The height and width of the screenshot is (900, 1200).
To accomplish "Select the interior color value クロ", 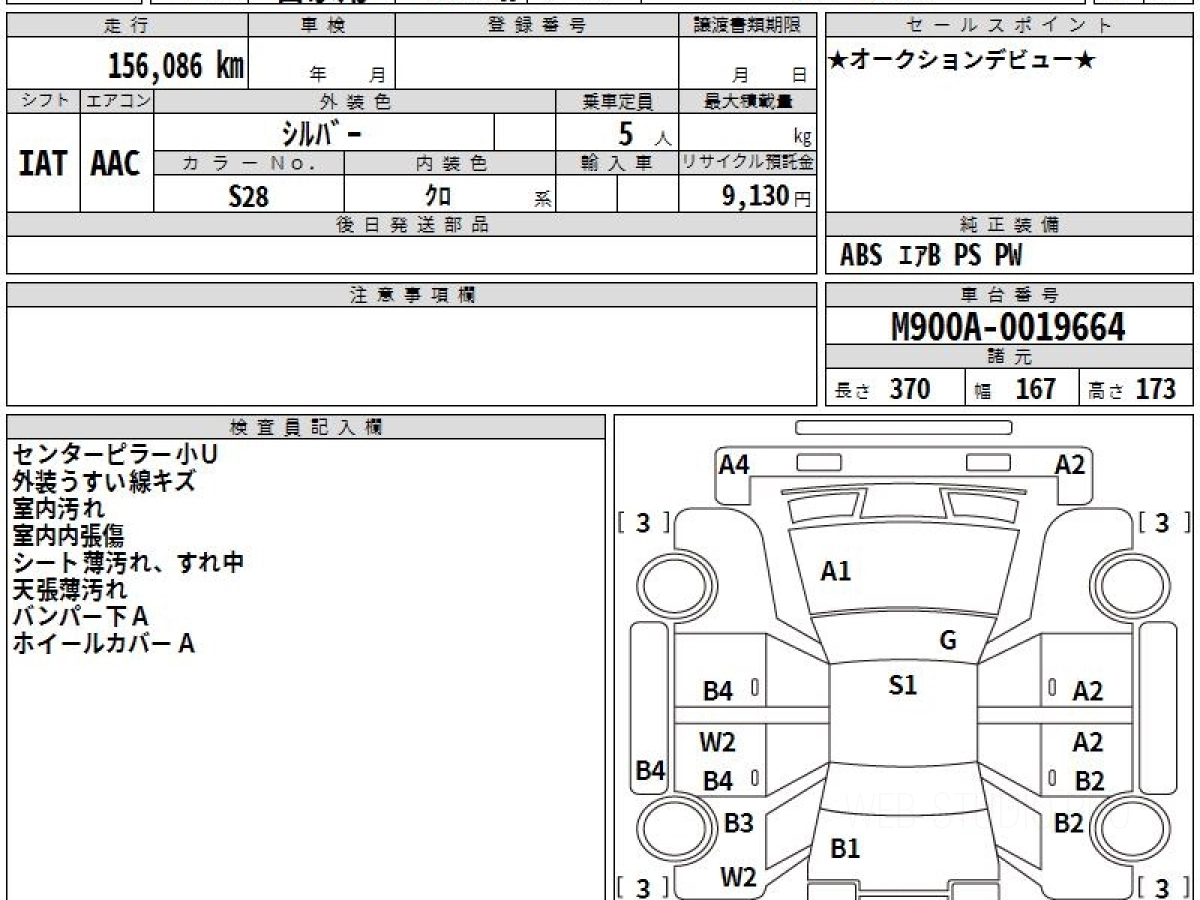I will click(x=439, y=196).
